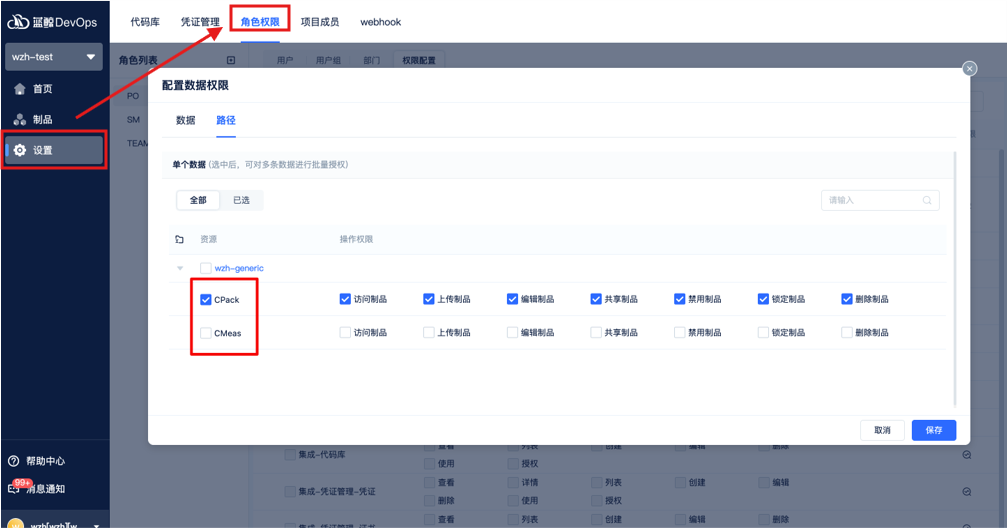
Task: Click the search magnifier icon
Action: pyautogui.click(x=927, y=200)
